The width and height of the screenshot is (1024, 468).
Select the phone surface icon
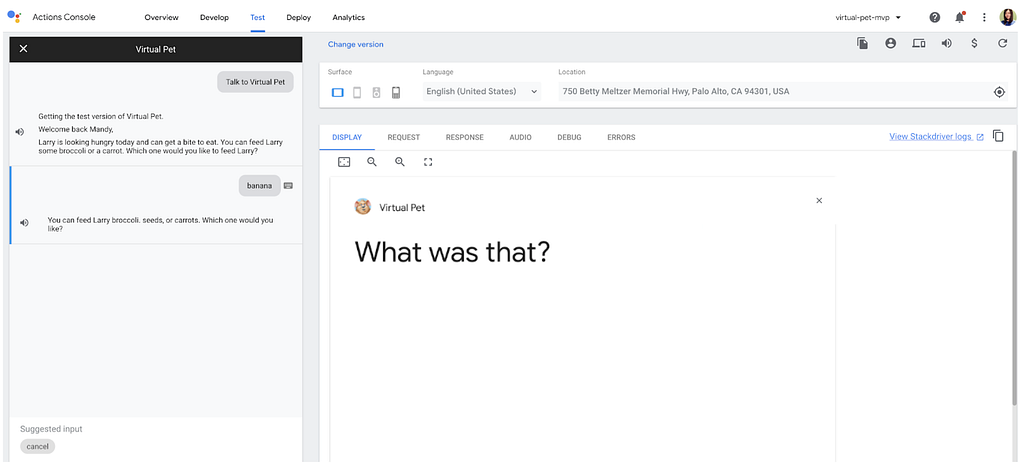tap(357, 93)
